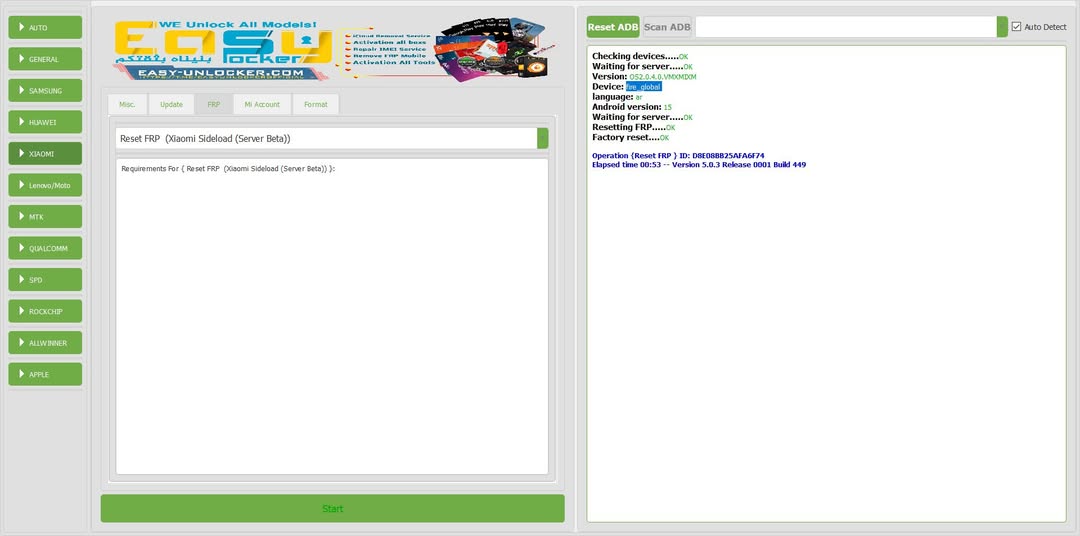Expand the GENERAL sidebar category
The height and width of the screenshot is (536, 1080).
tap(45, 59)
